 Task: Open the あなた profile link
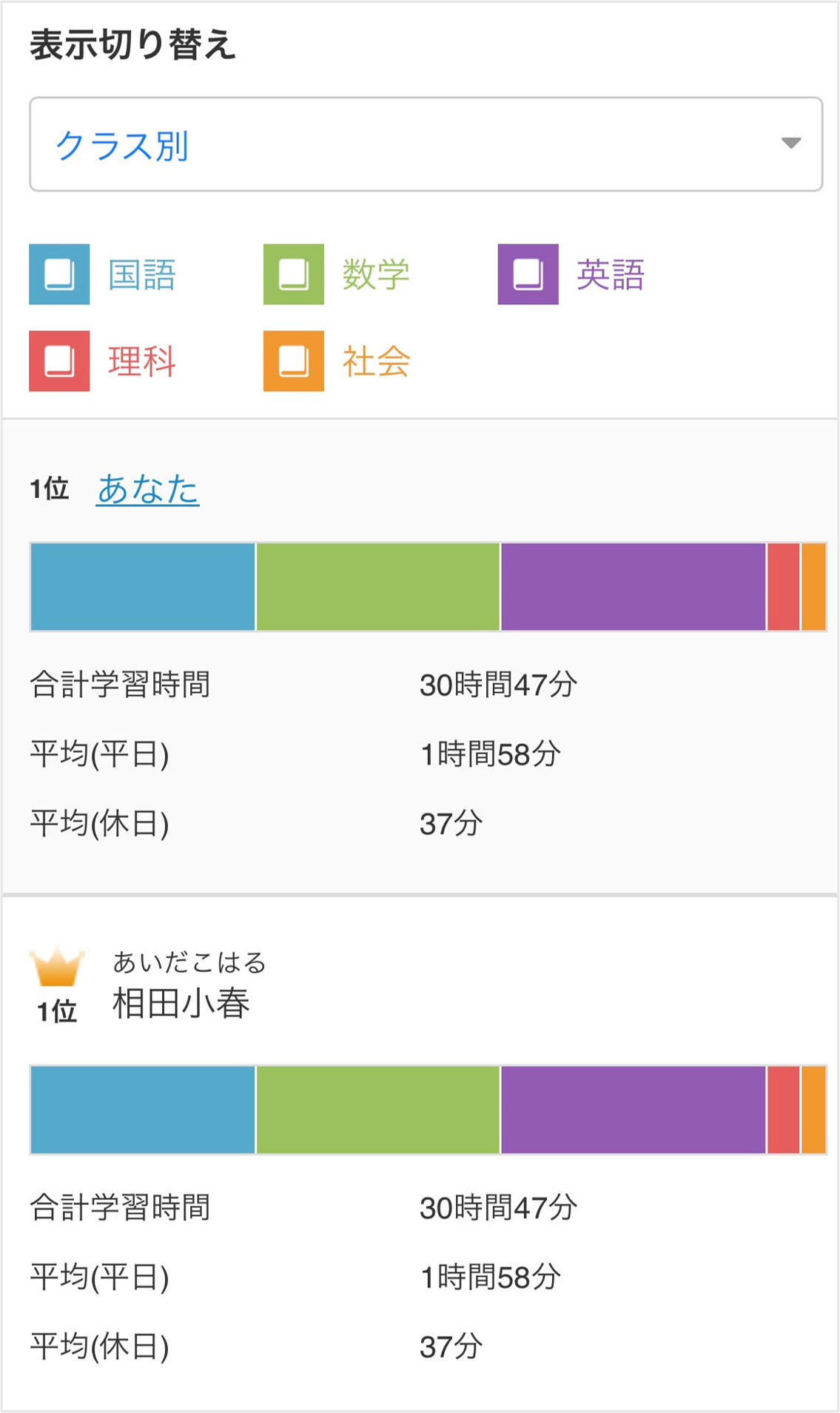148,489
